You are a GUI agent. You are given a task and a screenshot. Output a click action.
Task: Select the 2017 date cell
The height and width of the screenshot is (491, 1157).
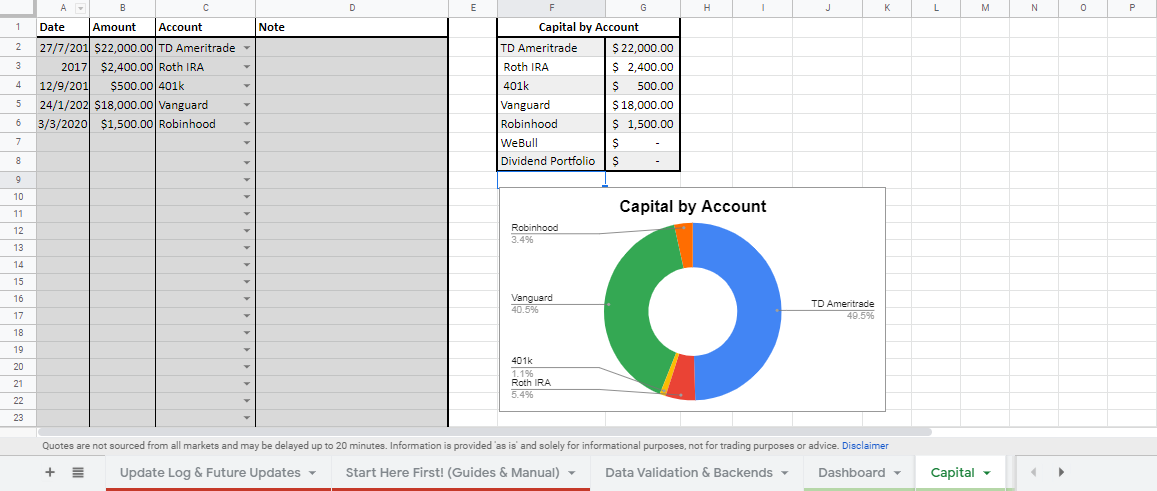click(63, 67)
